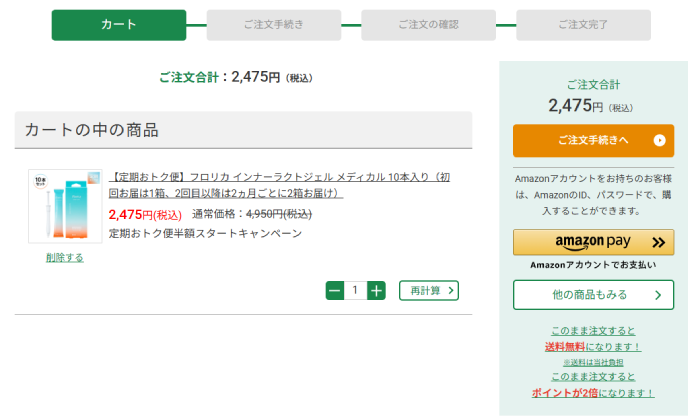This screenshot has width=700, height=420.
Task: Proceed with the orange ご注文手続きへ button
Action: pos(593,141)
